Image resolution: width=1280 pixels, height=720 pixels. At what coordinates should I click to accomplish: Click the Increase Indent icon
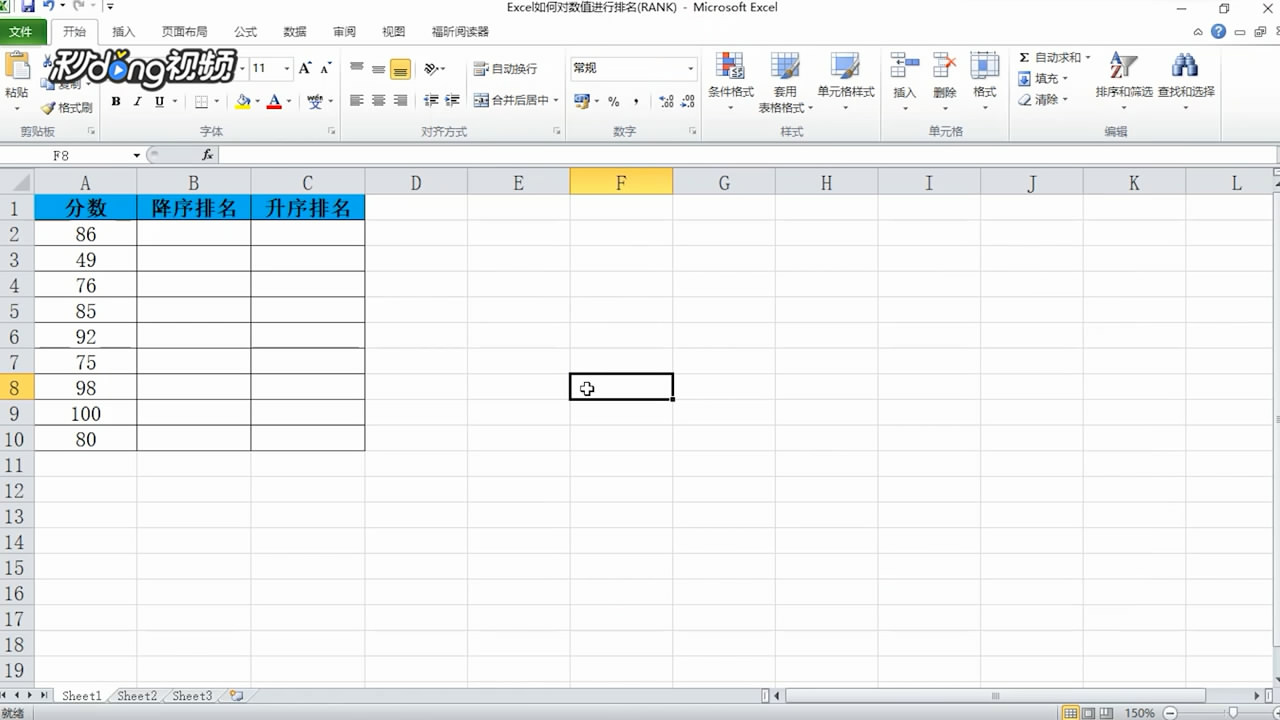pyautogui.click(x=452, y=100)
